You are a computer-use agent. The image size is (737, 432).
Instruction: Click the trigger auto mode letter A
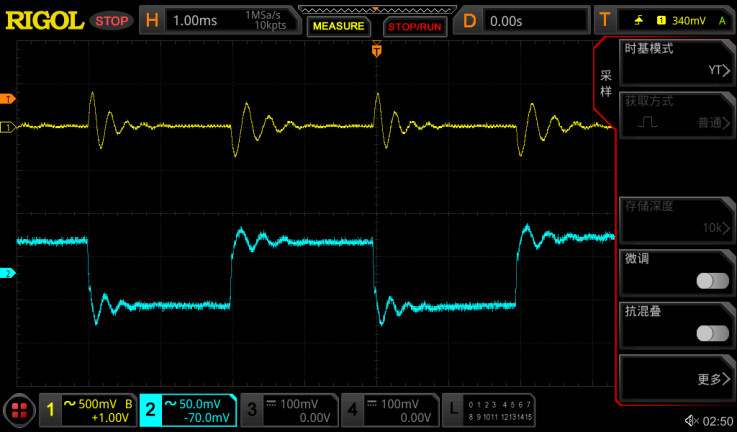coord(722,21)
